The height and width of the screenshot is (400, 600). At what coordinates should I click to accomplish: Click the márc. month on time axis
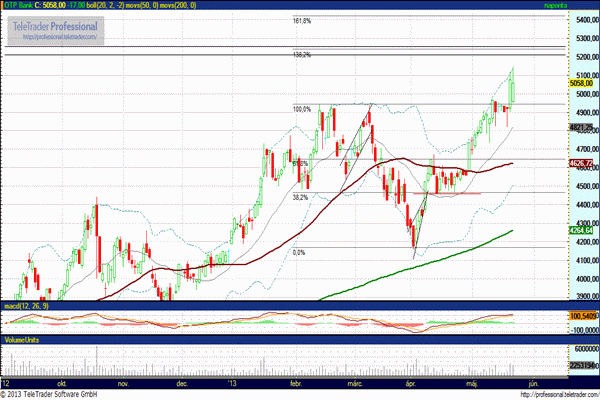(x=355, y=384)
